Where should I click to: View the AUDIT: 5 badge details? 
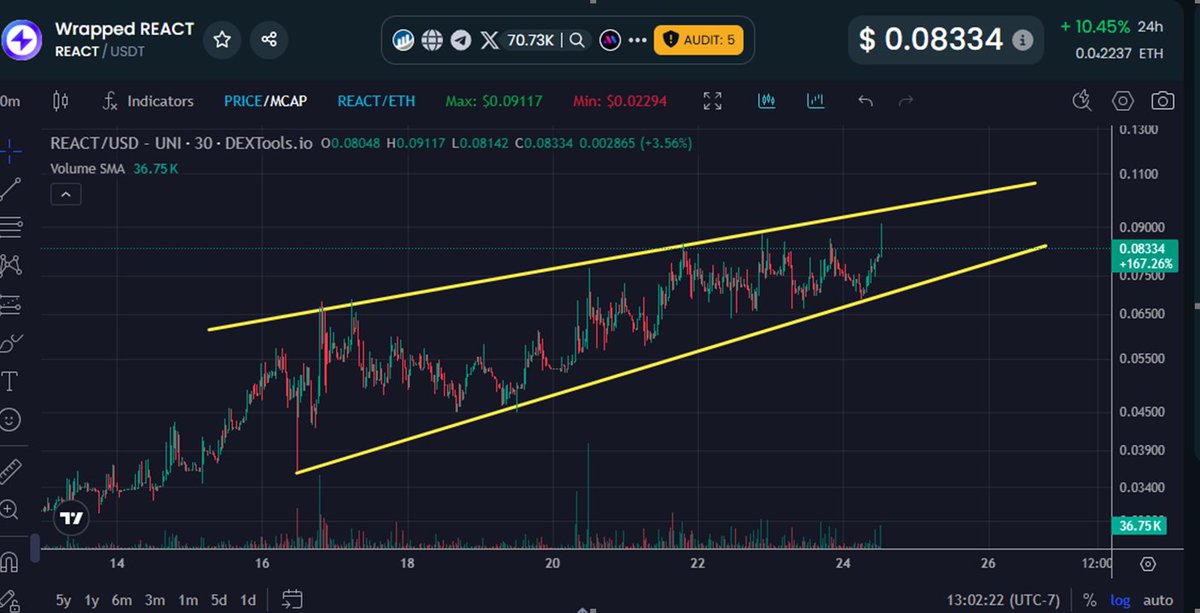698,40
